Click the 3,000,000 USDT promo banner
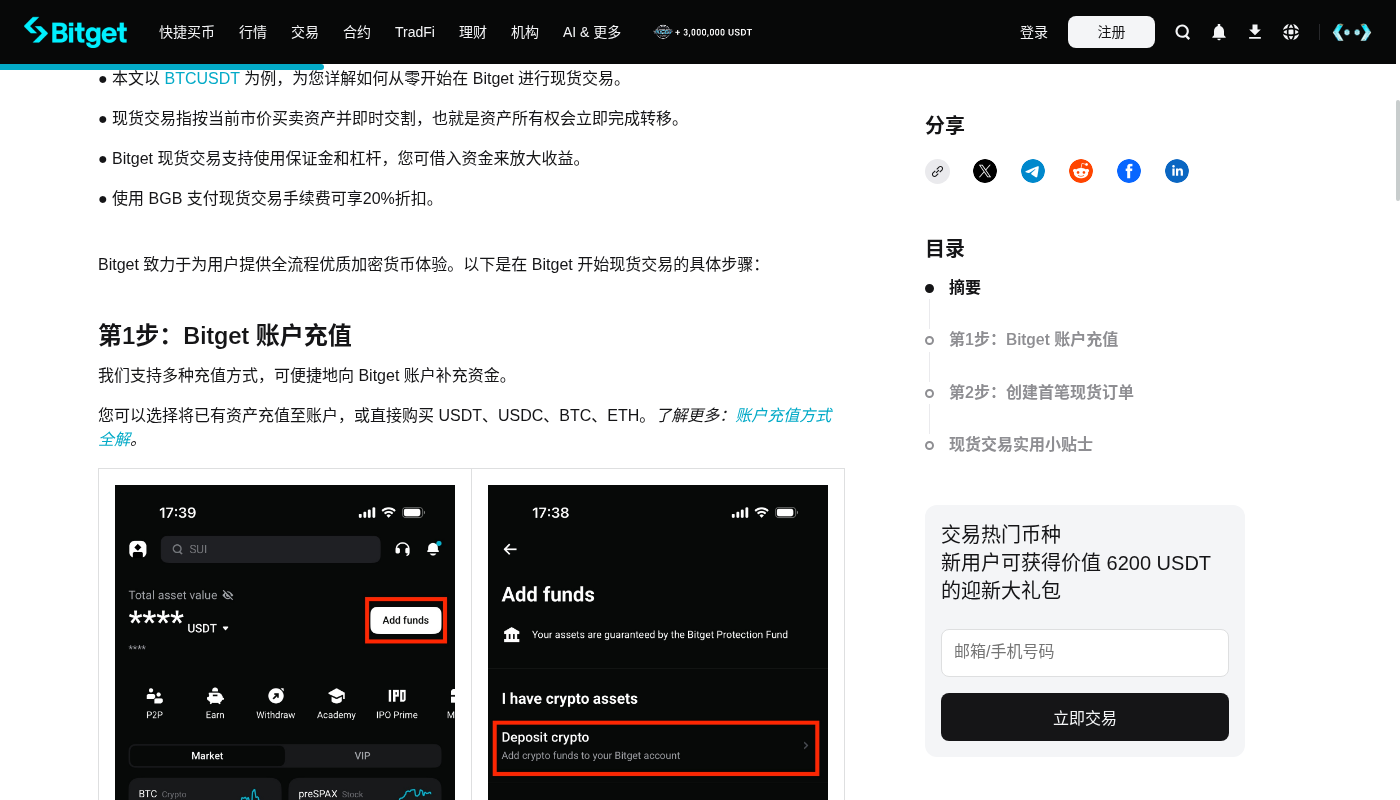 click(703, 32)
